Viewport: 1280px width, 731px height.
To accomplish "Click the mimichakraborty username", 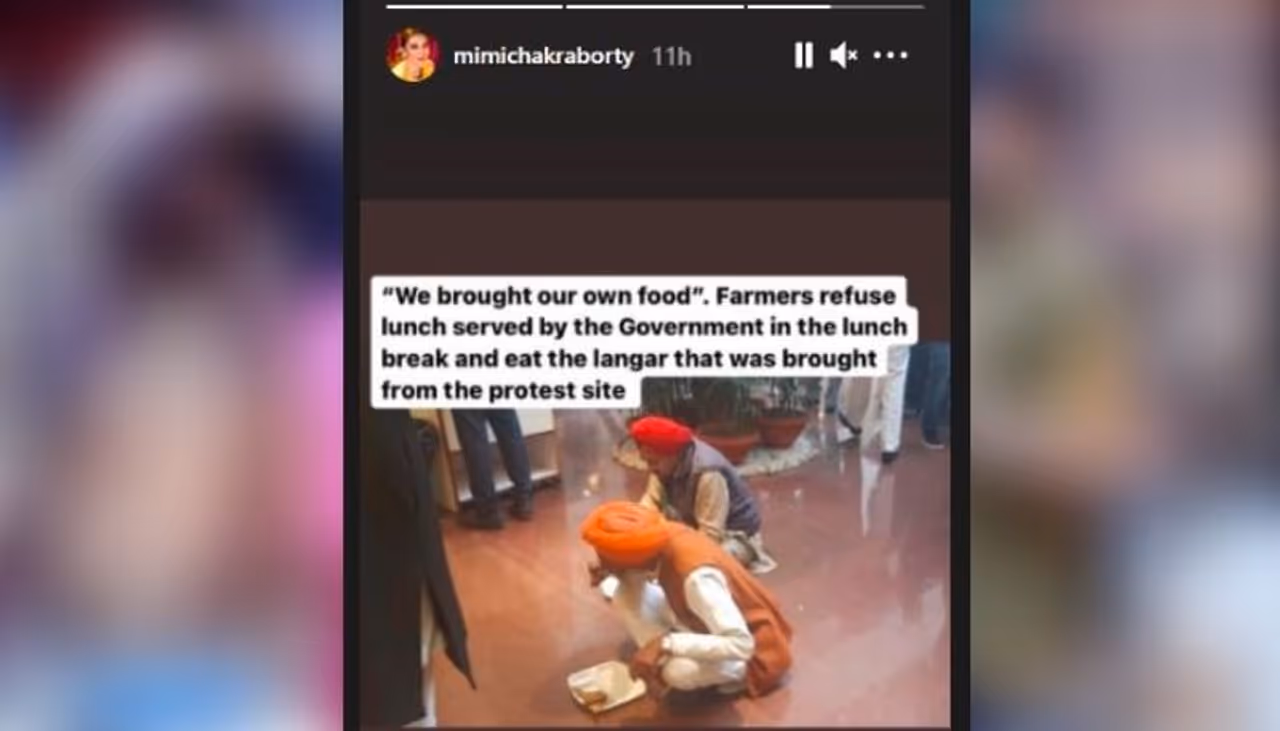I will (543, 57).
